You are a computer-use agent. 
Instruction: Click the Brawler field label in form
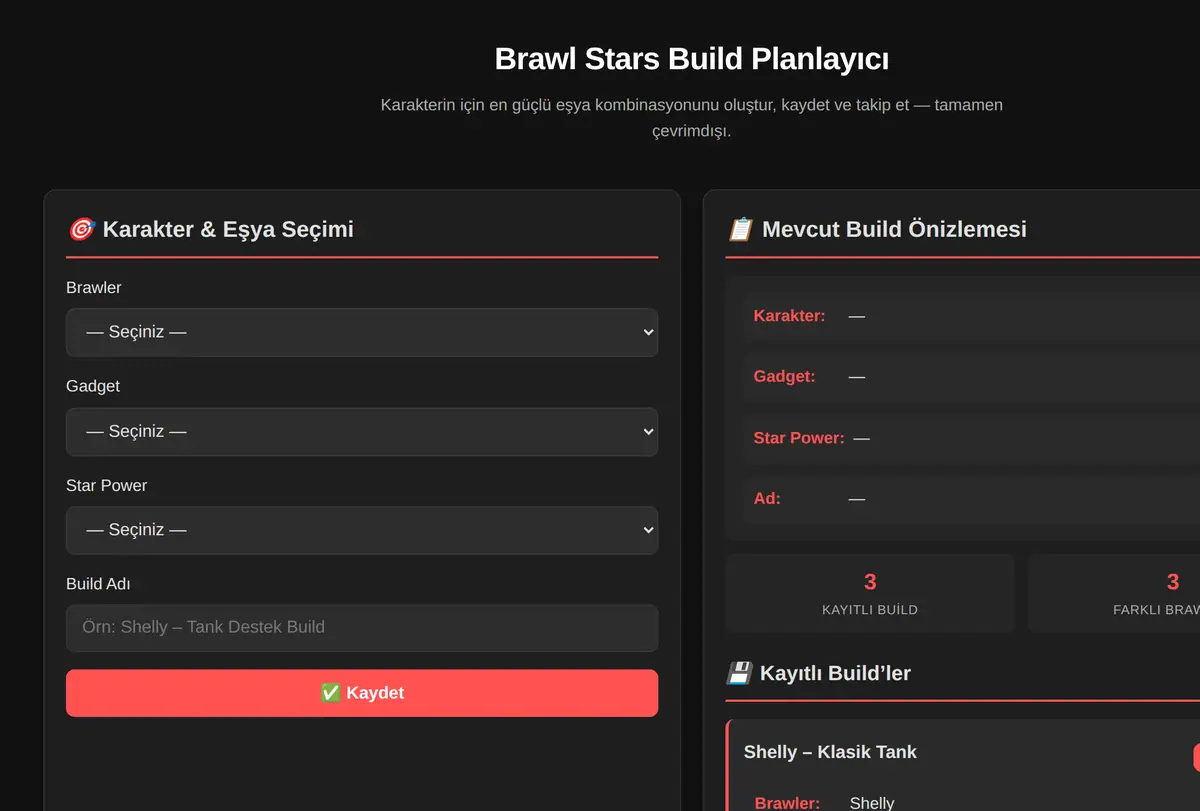tap(94, 288)
